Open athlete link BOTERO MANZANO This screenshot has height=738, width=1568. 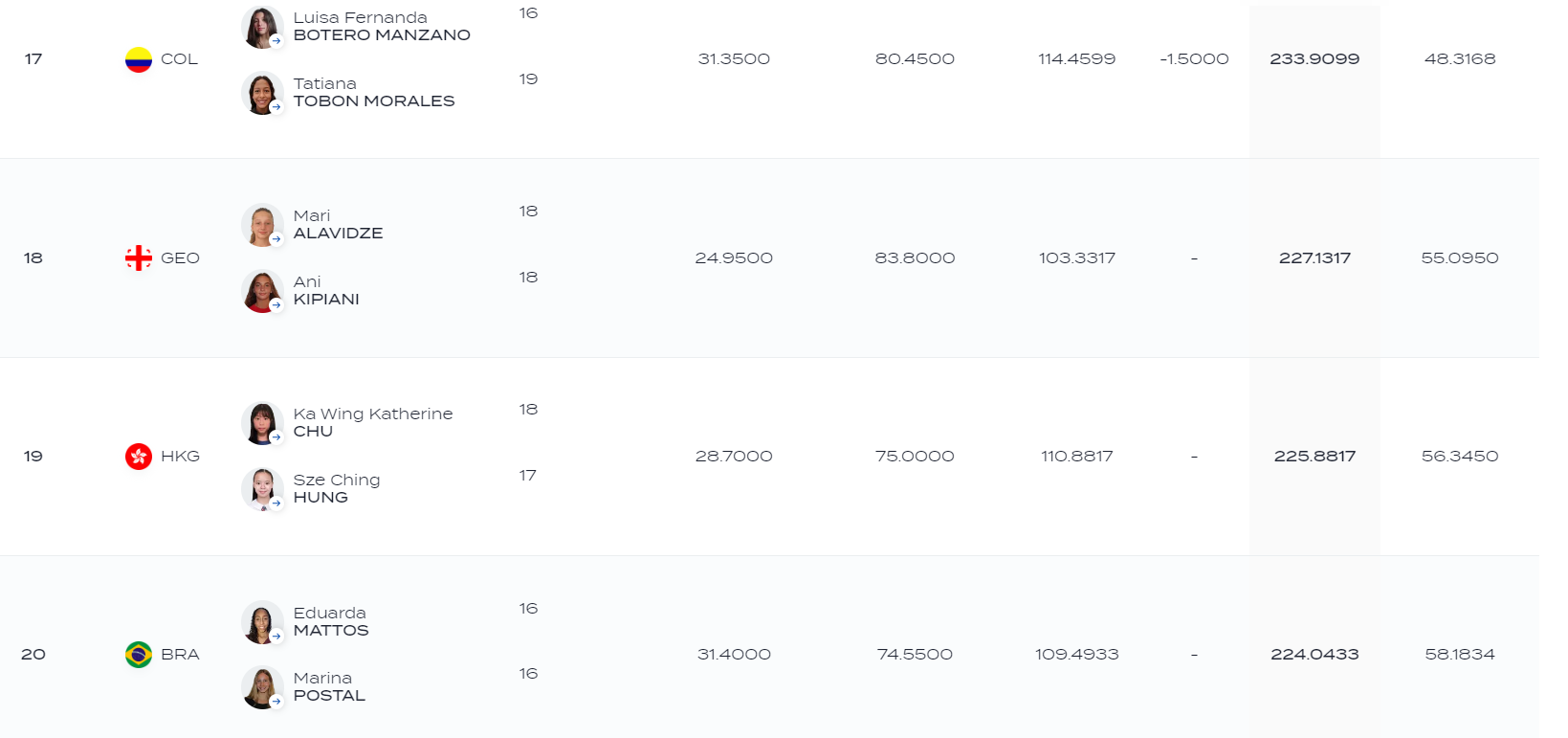tap(382, 35)
